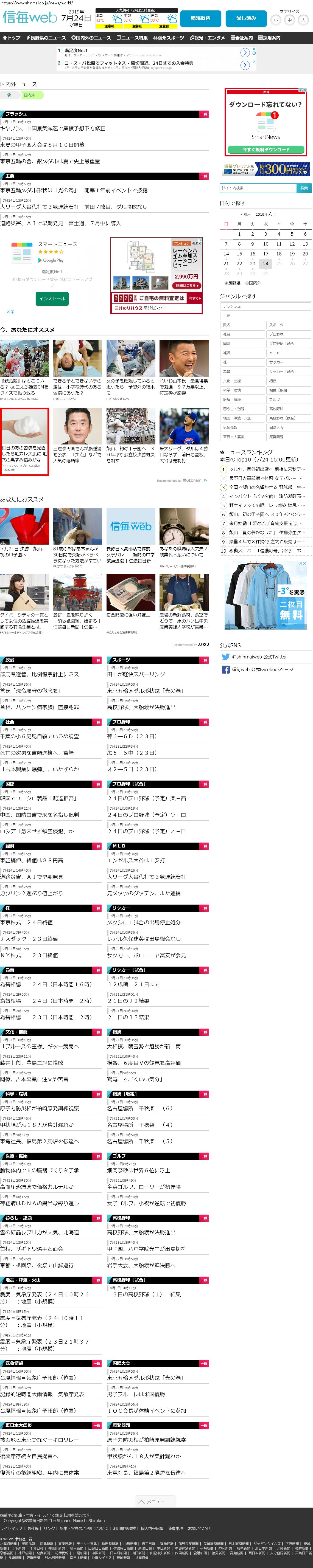Open トップ navigation menu item
This screenshot has height=1568, width=313.
point(12,38)
